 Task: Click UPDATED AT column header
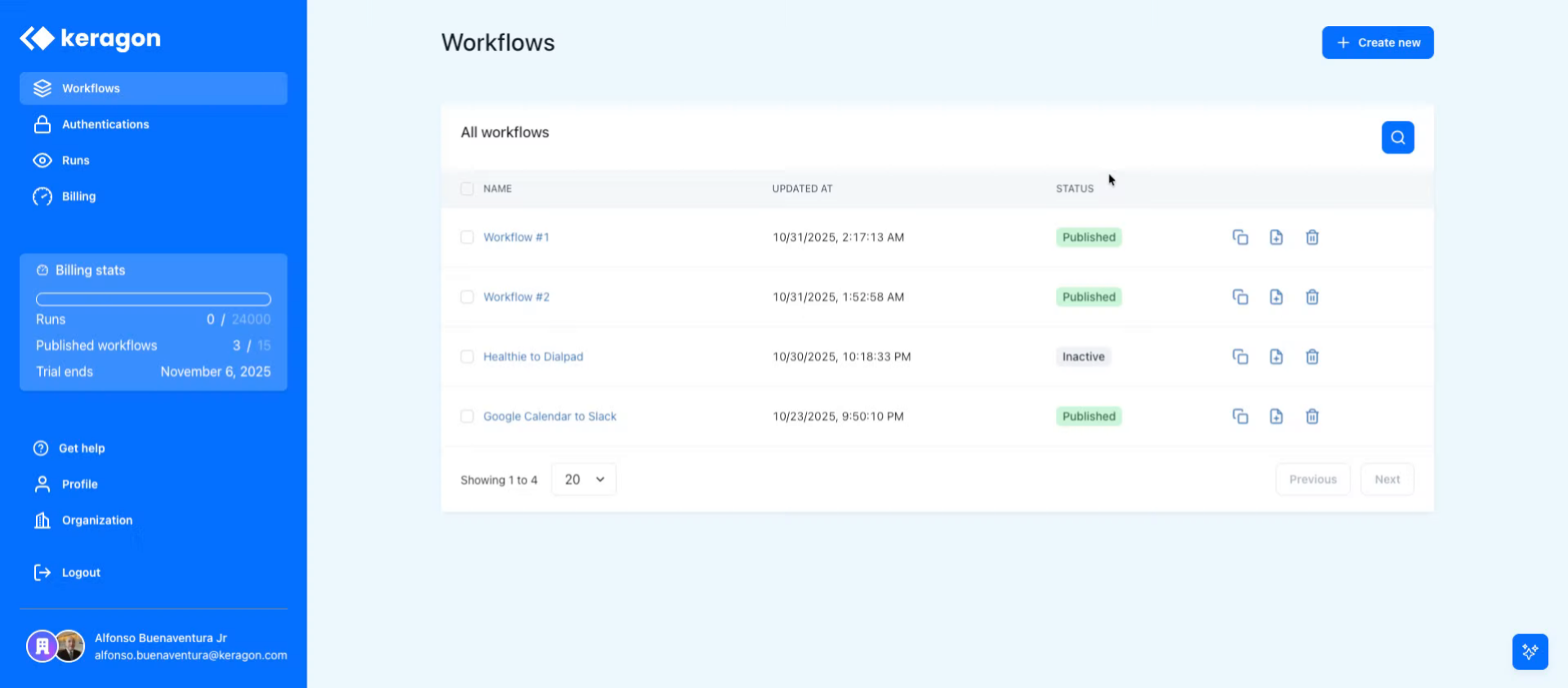coord(802,189)
